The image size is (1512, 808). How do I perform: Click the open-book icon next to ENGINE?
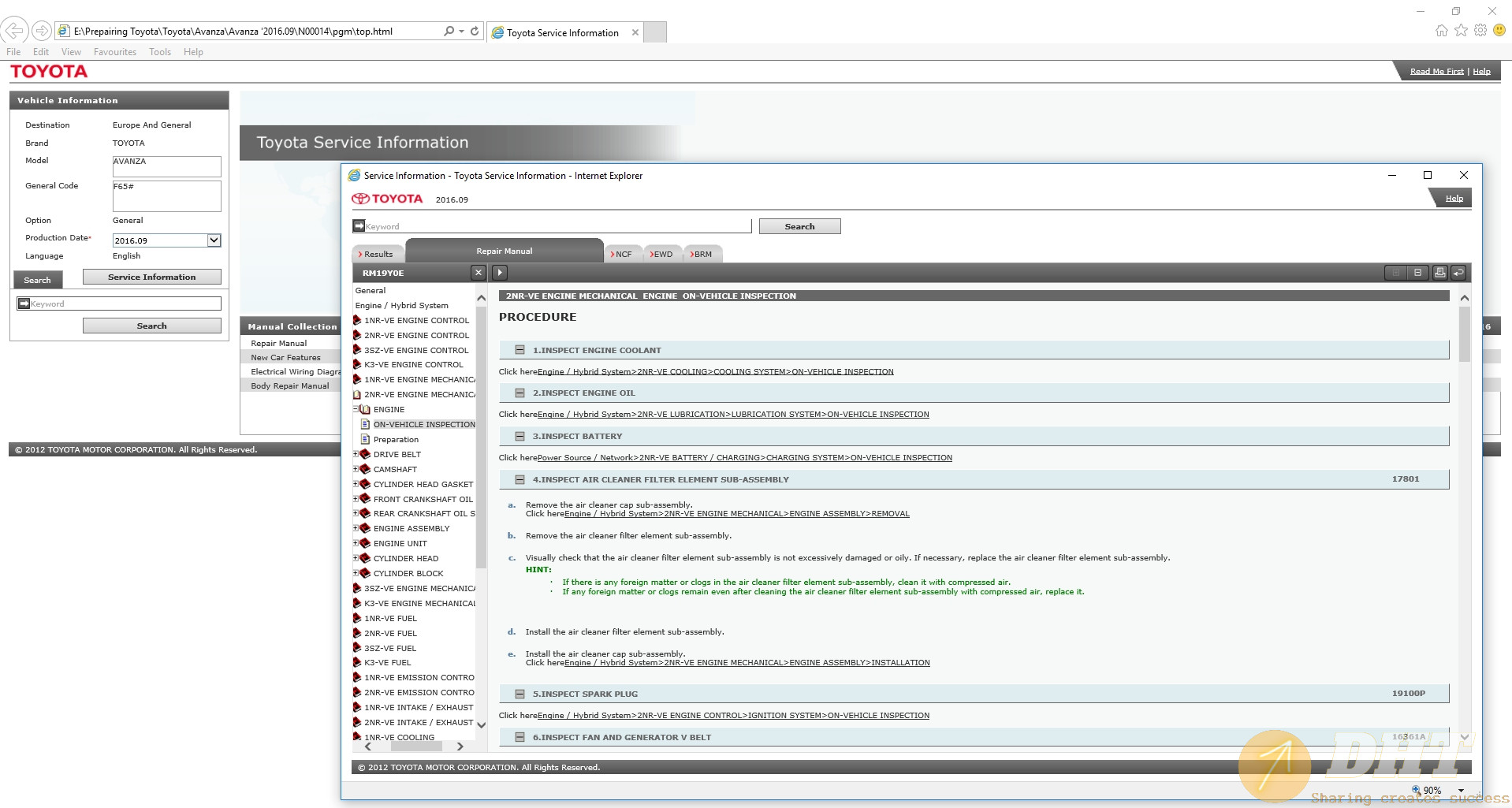click(365, 409)
